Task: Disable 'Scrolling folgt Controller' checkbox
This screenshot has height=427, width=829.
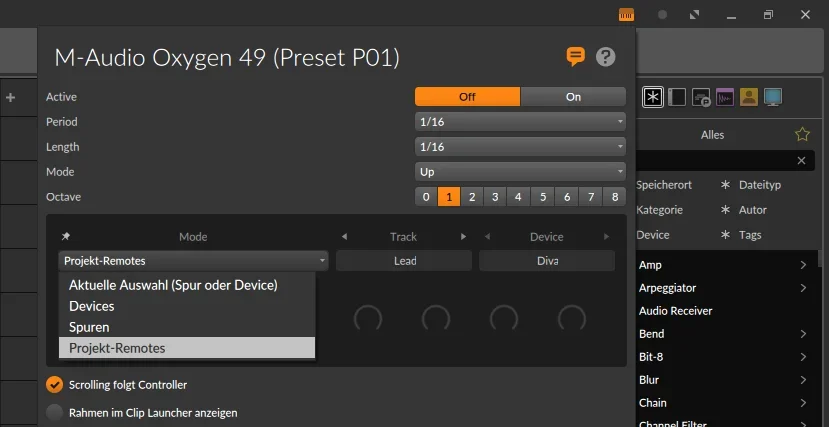Action: [55, 384]
